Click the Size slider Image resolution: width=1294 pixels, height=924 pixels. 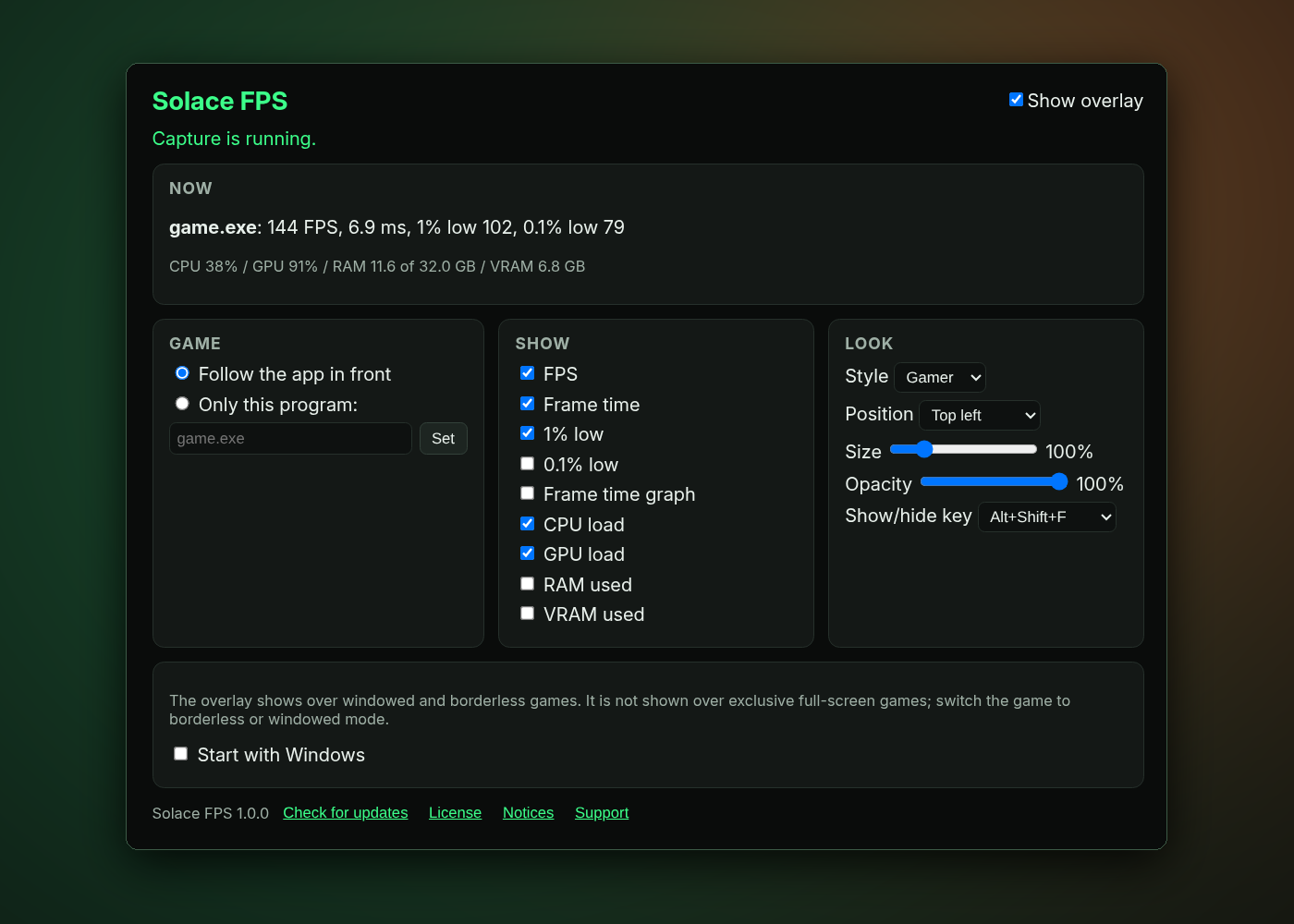[x=963, y=450]
